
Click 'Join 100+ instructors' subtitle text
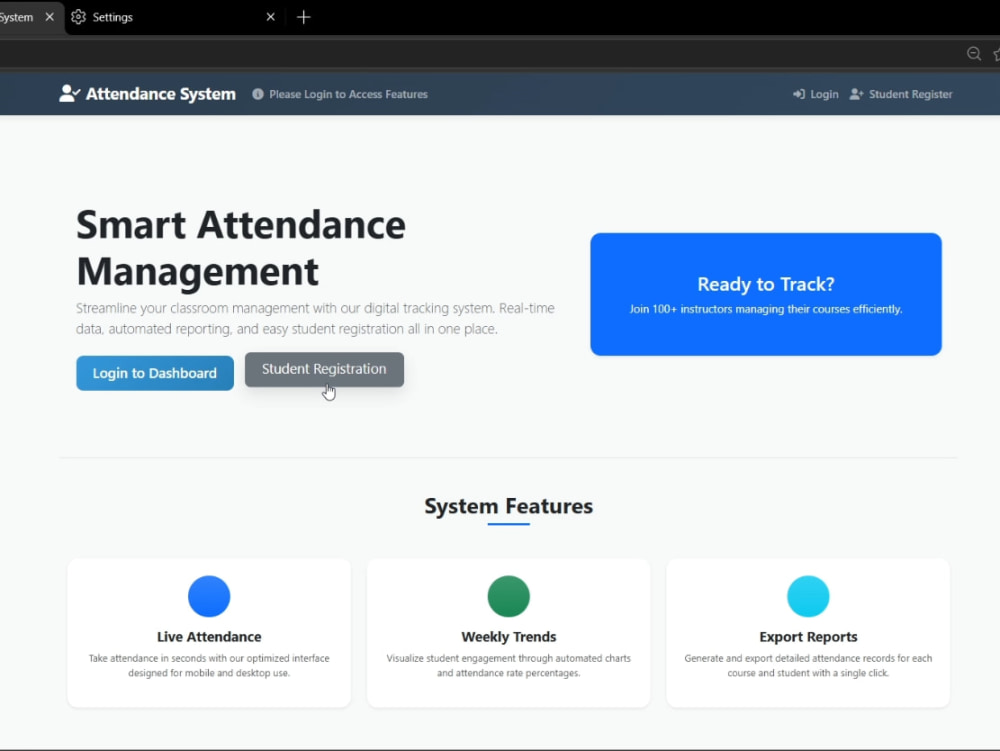tap(766, 309)
